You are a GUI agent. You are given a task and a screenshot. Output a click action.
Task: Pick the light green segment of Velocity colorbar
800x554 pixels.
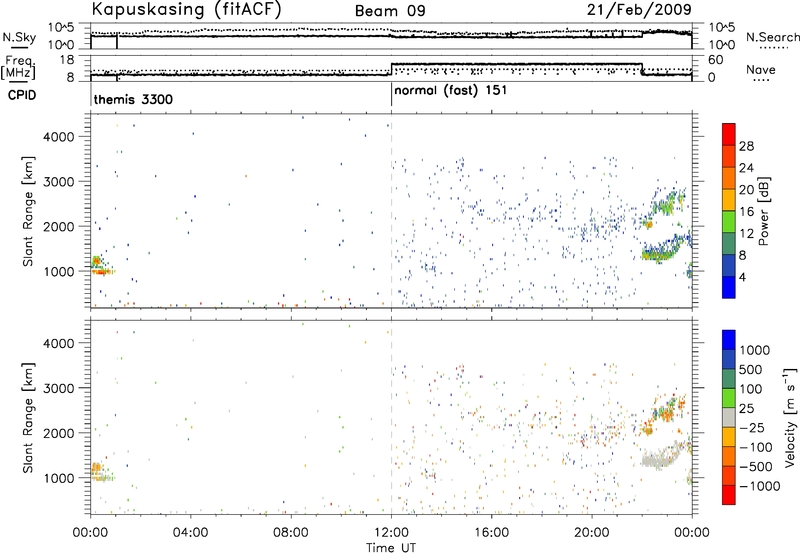pyautogui.click(x=729, y=399)
